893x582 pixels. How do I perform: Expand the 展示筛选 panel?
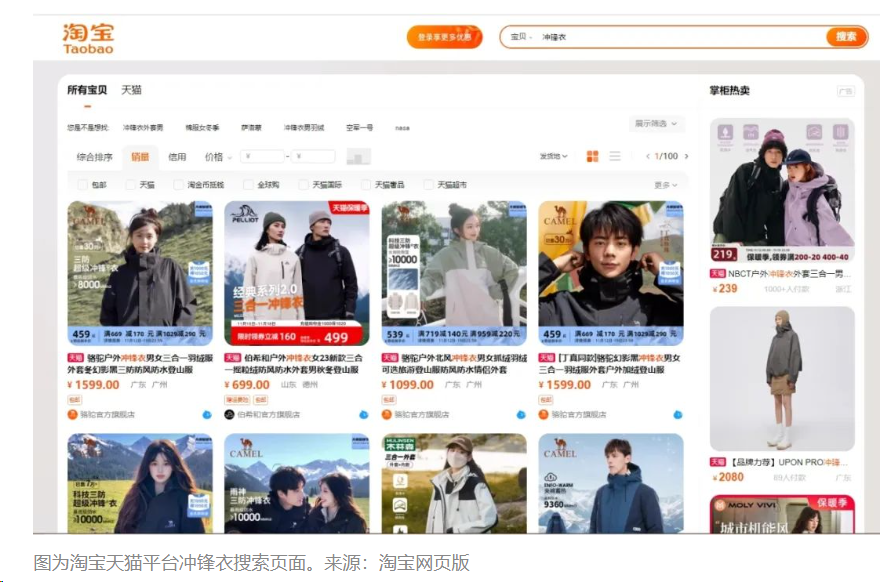click(656, 124)
